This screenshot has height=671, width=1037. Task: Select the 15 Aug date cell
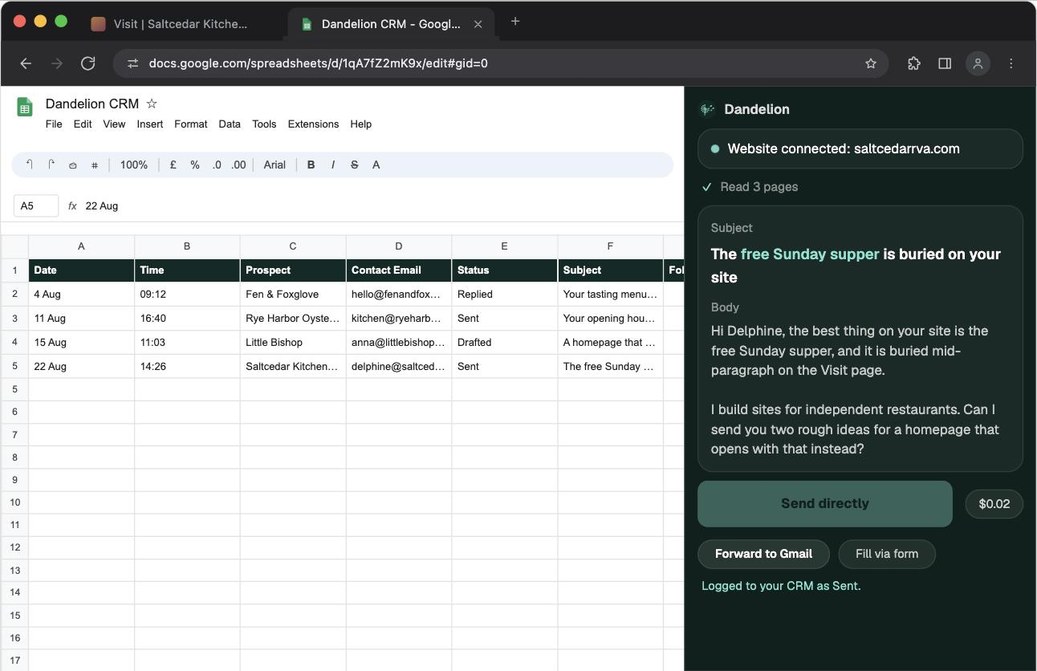(81, 342)
